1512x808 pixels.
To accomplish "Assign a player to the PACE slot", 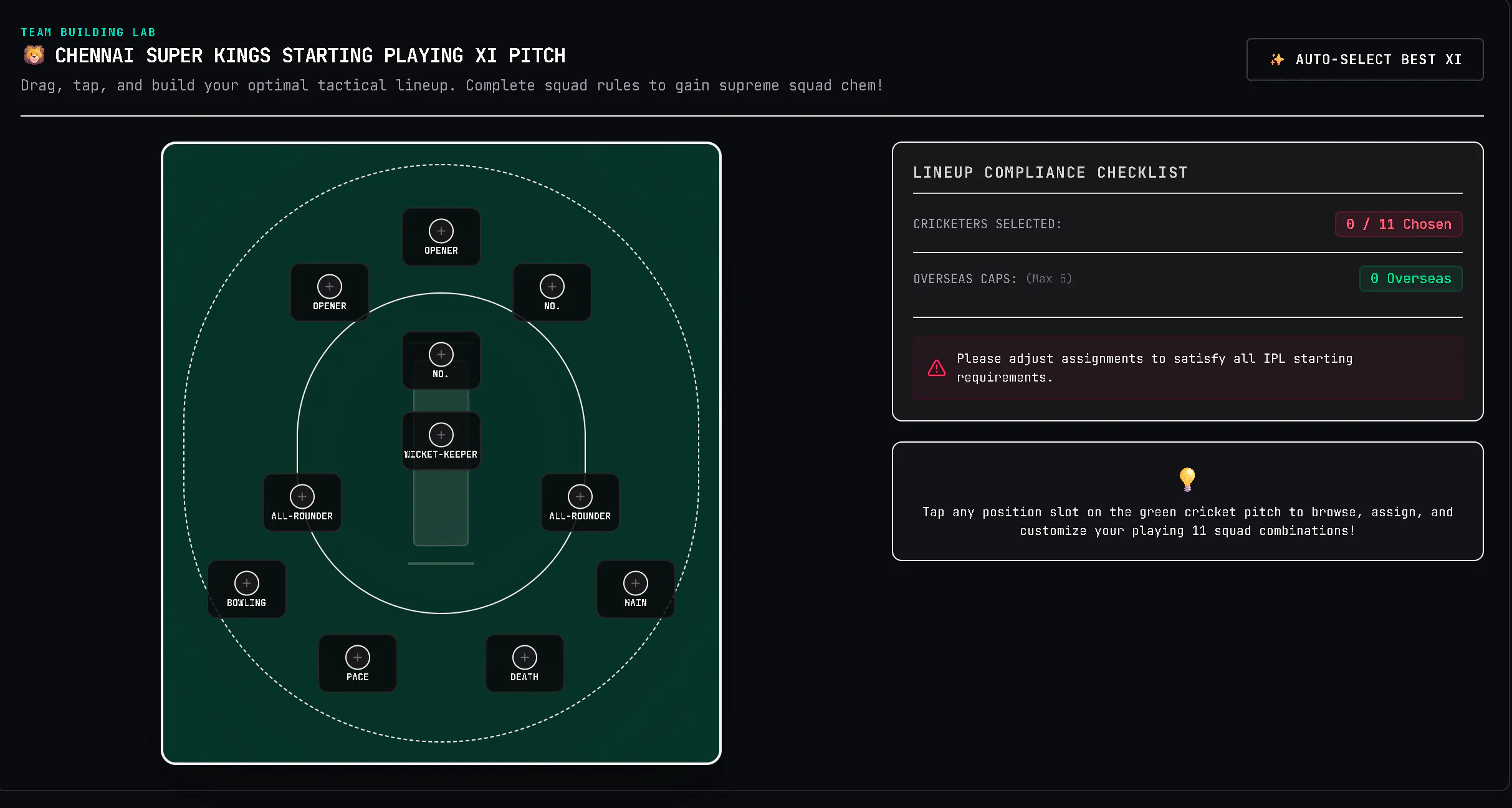I will point(358,663).
